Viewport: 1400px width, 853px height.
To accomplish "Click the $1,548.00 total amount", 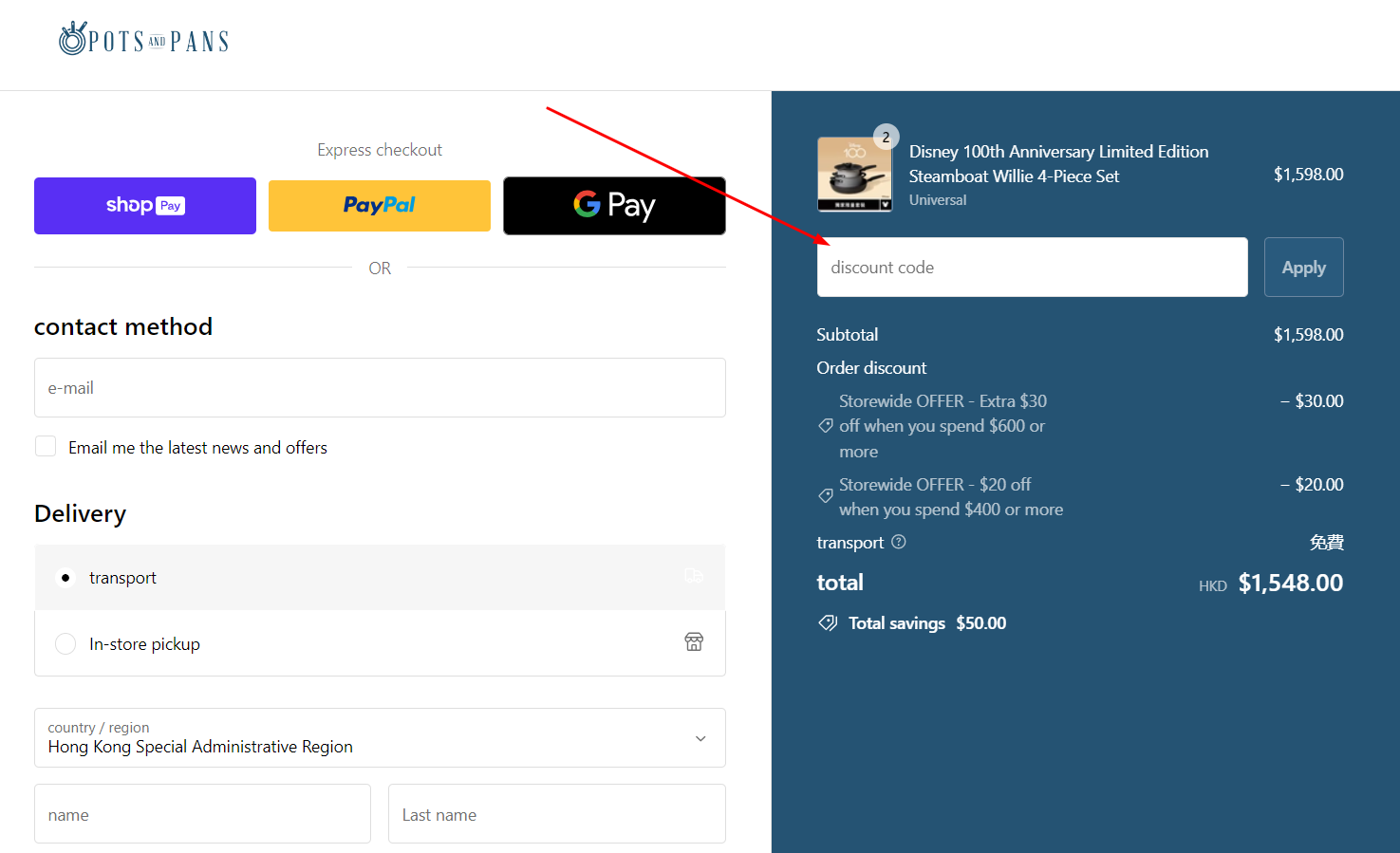I will pos(1291,583).
